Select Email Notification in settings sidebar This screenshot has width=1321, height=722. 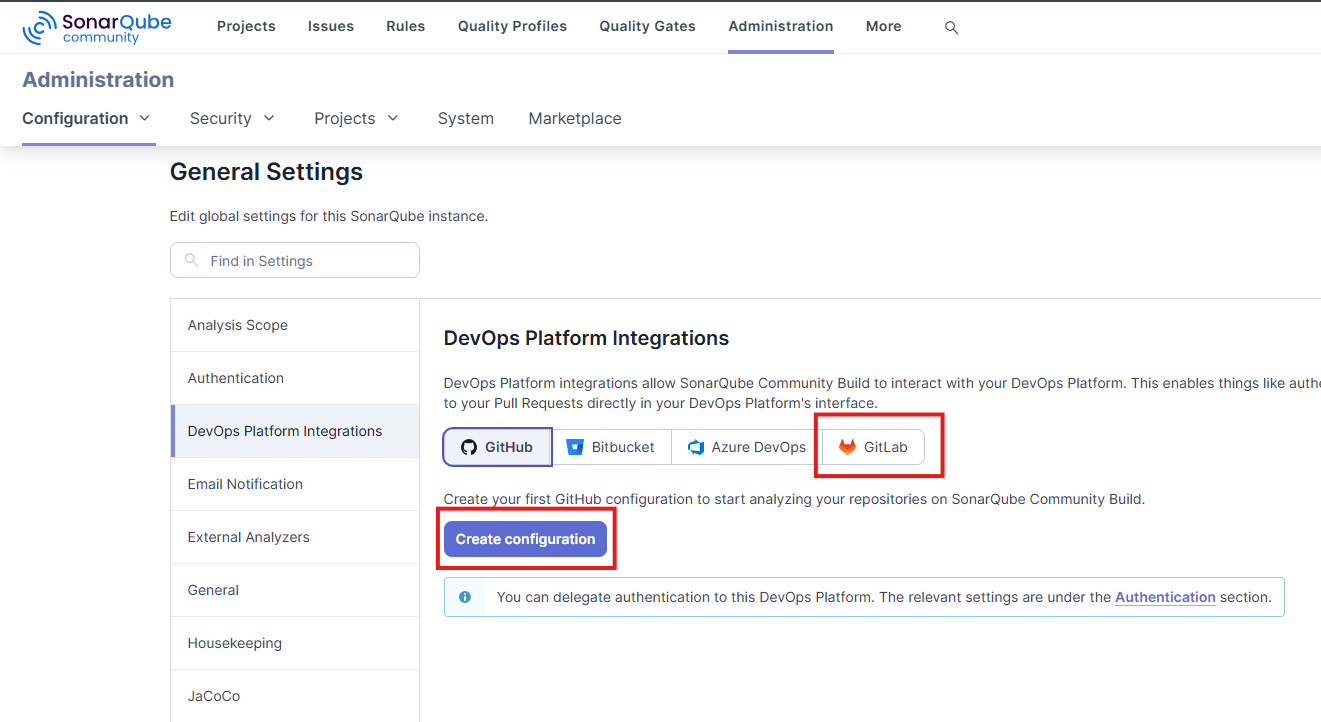(x=295, y=484)
